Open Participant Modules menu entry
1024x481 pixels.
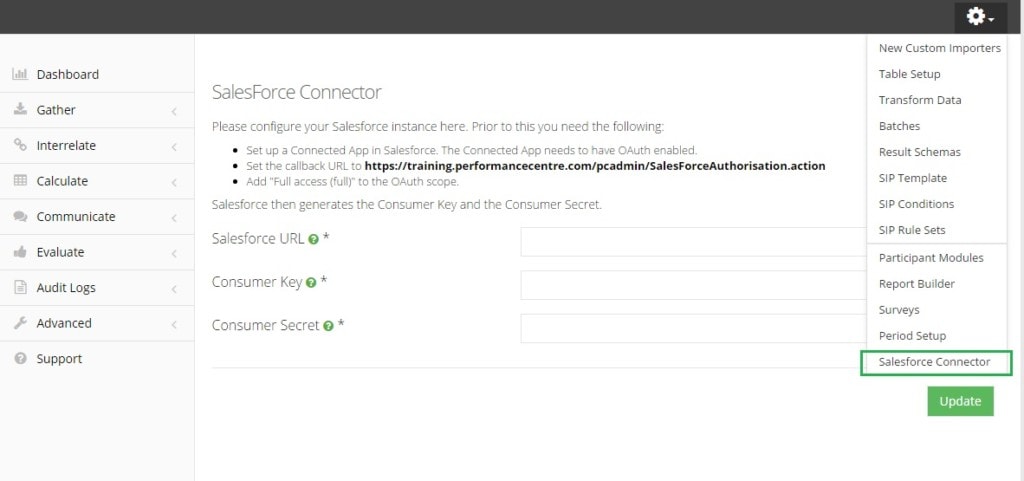point(931,258)
